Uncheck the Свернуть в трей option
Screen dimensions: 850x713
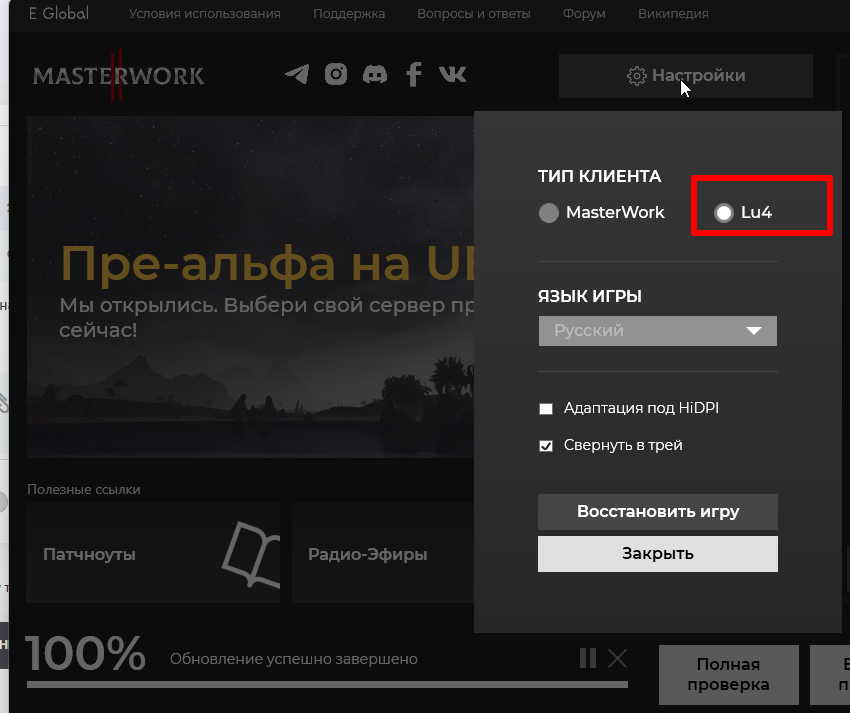[x=546, y=446]
